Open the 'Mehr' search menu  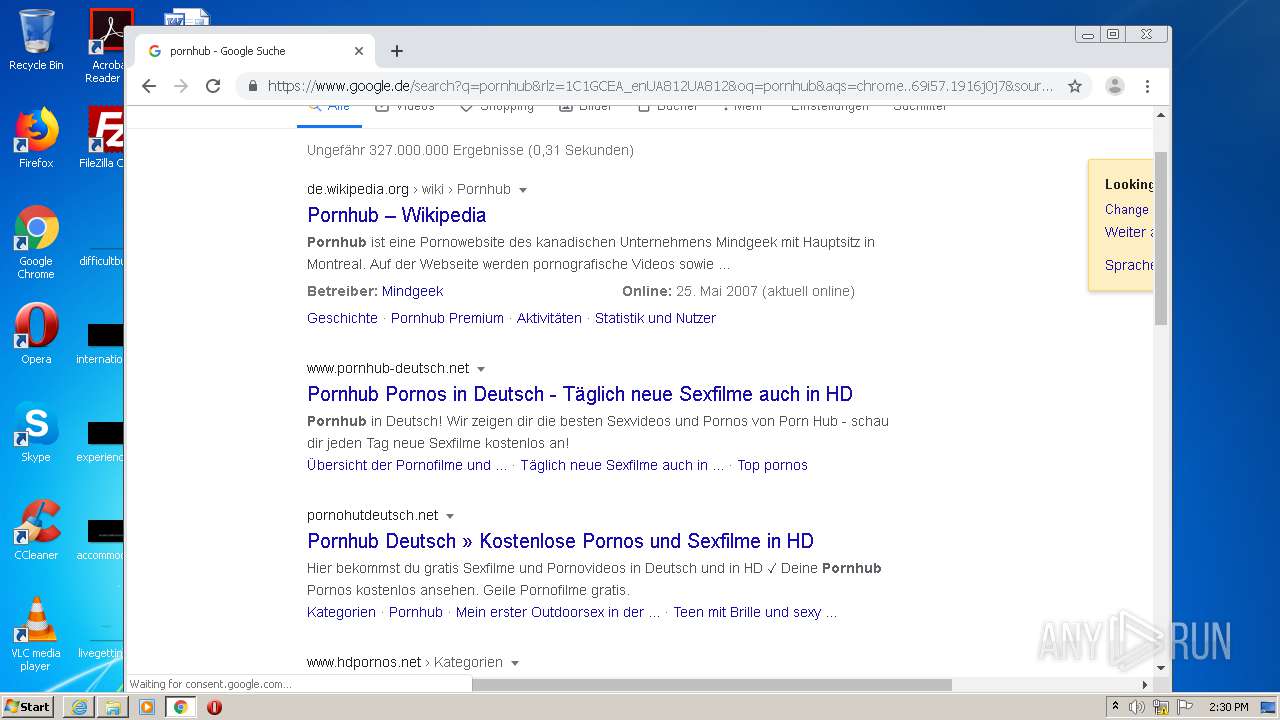tap(742, 107)
